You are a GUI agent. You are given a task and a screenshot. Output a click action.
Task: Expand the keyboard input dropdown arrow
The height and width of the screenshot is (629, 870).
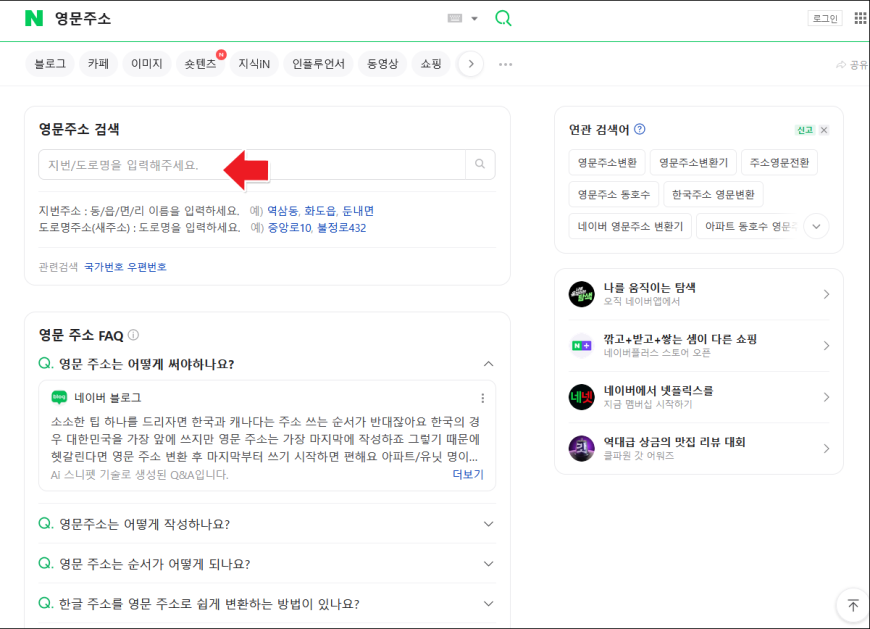pyautogui.click(x=474, y=18)
